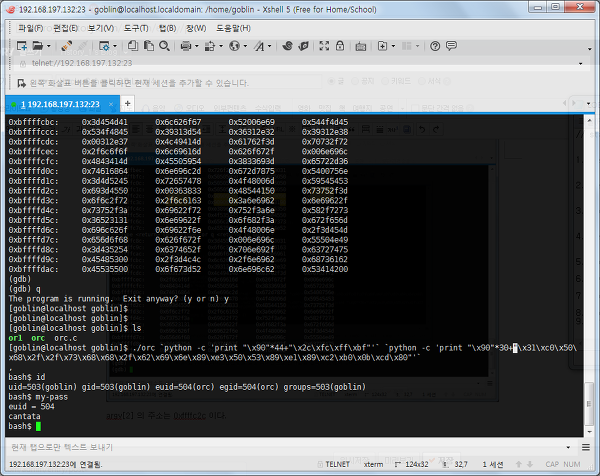
Task: Select the 192.168.197.132:23 session tab
Action: point(60,104)
